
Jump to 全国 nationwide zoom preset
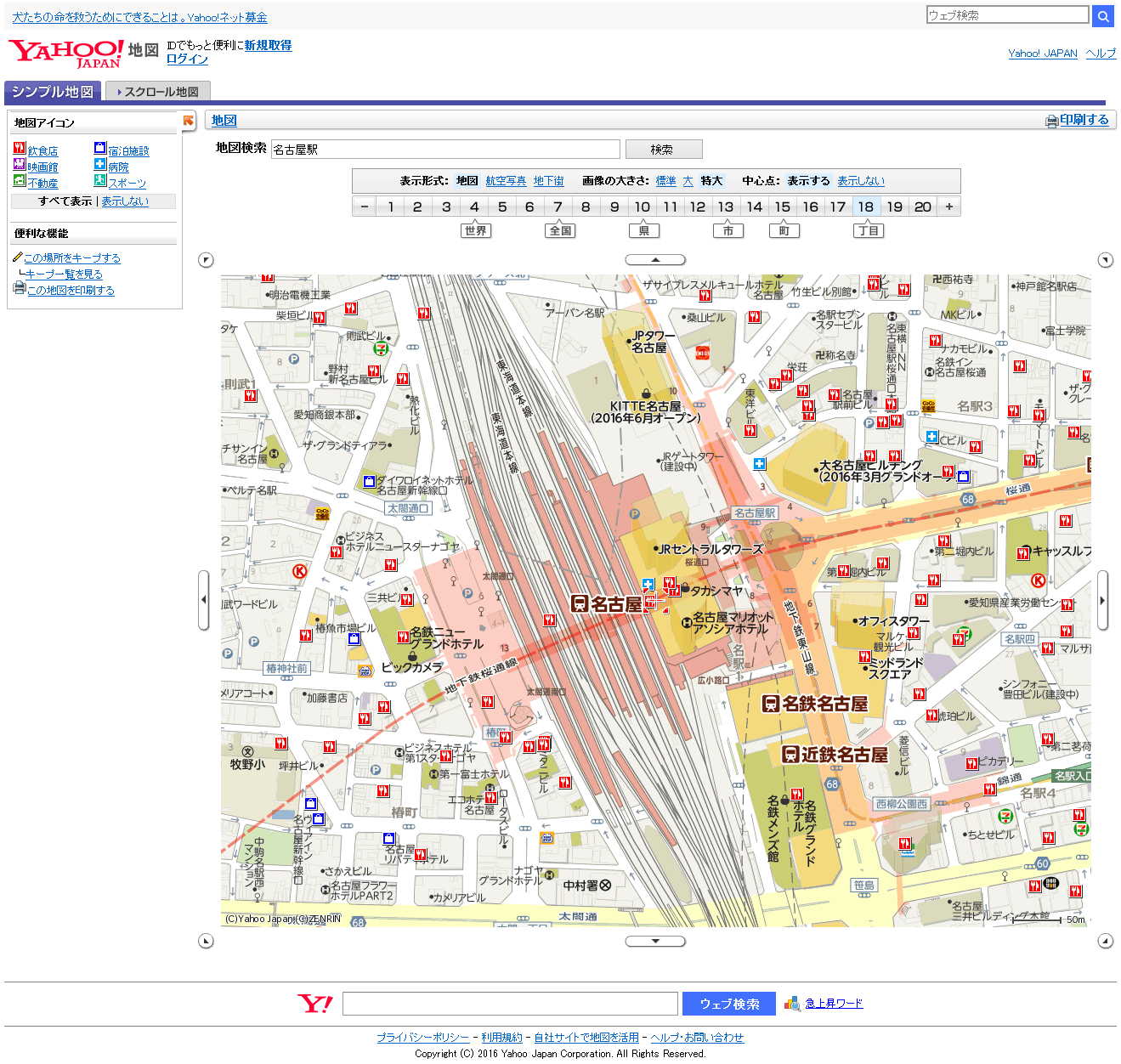[561, 230]
